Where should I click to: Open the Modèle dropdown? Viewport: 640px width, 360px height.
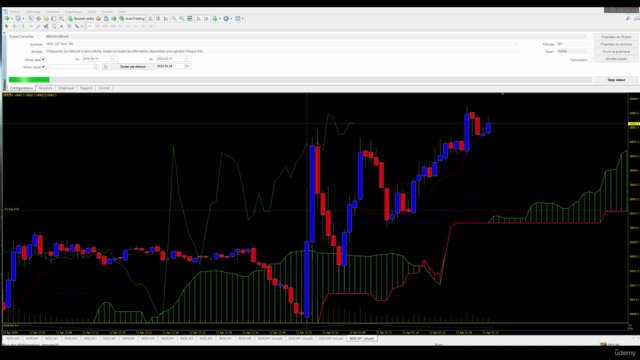tap(516, 51)
